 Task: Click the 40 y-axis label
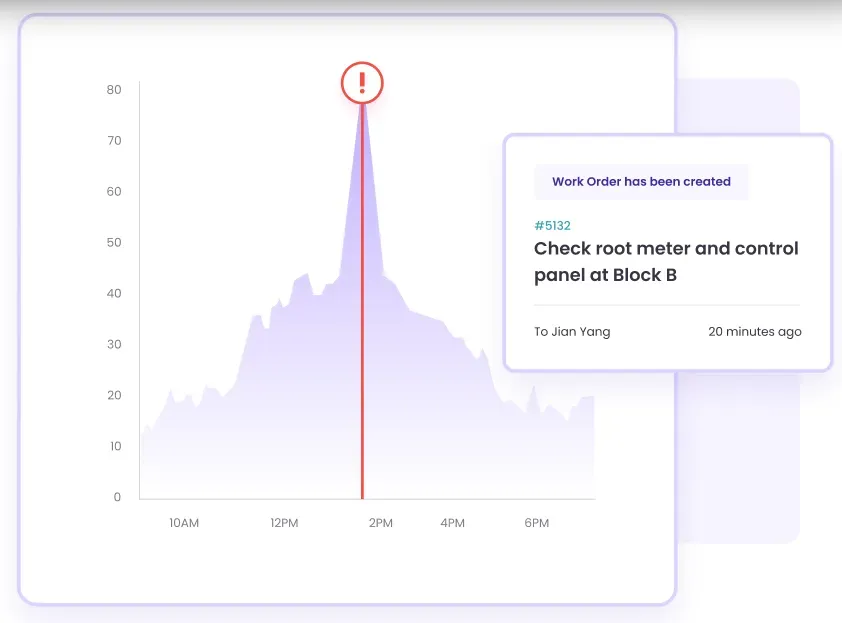click(x=114, y=294)
